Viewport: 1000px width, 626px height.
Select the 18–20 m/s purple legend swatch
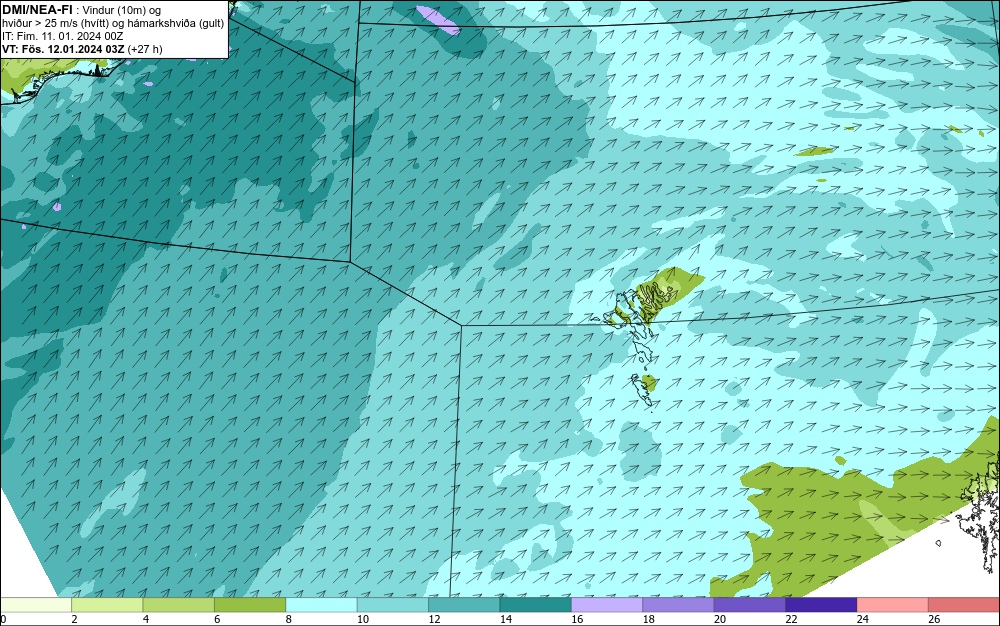pos(679,604)
